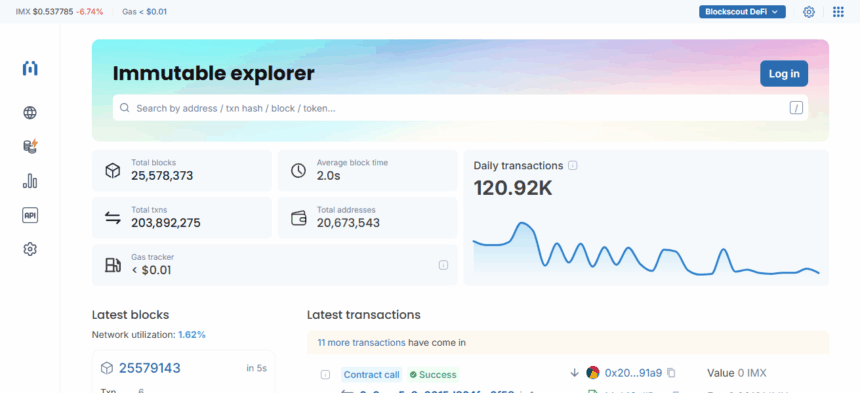The height and width of the screenshot is (393, 860).
Task: Click the Immutable explorer title
Action: click(213, 73)
